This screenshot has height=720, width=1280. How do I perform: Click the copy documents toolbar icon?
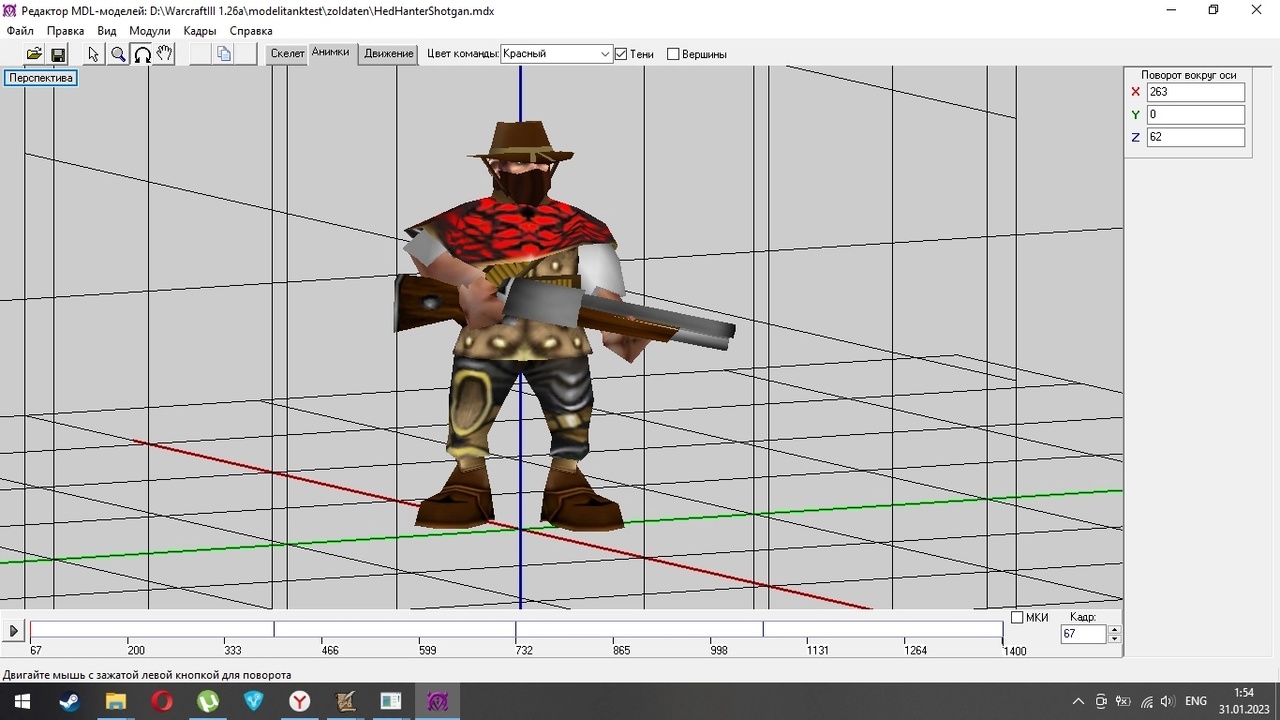pos(224,54)
